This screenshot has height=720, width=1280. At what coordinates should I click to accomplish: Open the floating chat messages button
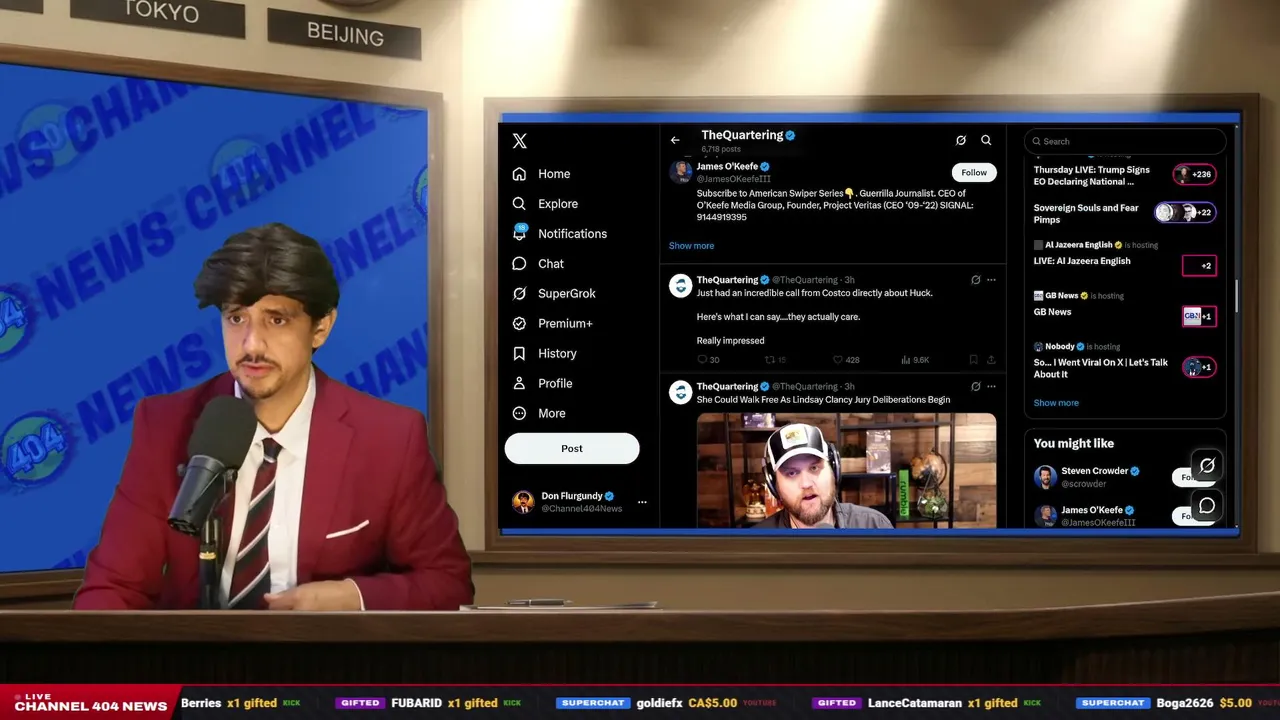(1207, 506)
